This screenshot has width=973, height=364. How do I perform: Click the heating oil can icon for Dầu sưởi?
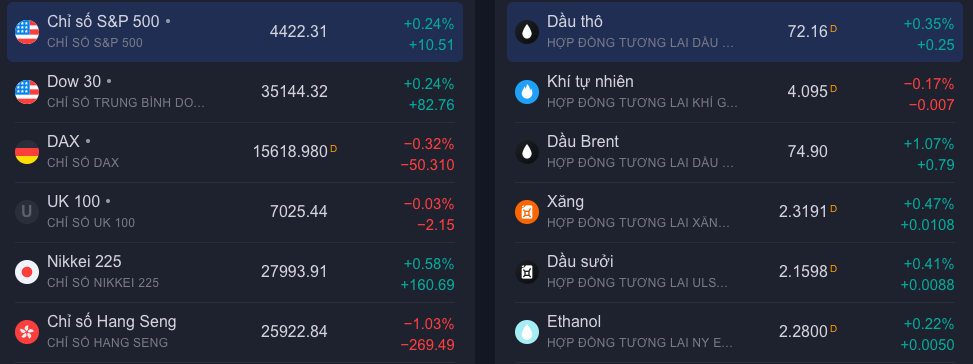click(527, 272)
